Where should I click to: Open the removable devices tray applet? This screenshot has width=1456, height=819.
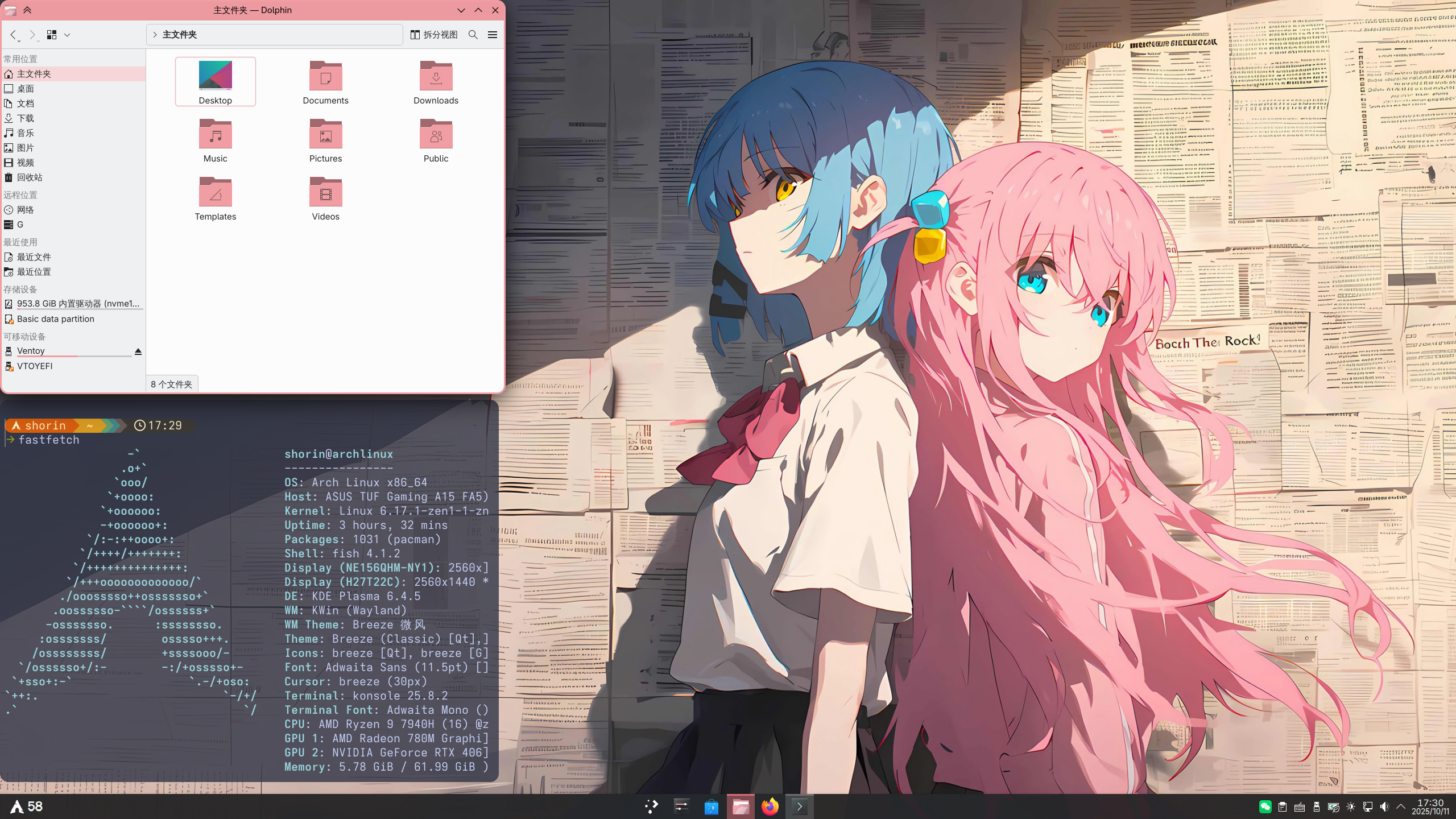coord(1316,806)
